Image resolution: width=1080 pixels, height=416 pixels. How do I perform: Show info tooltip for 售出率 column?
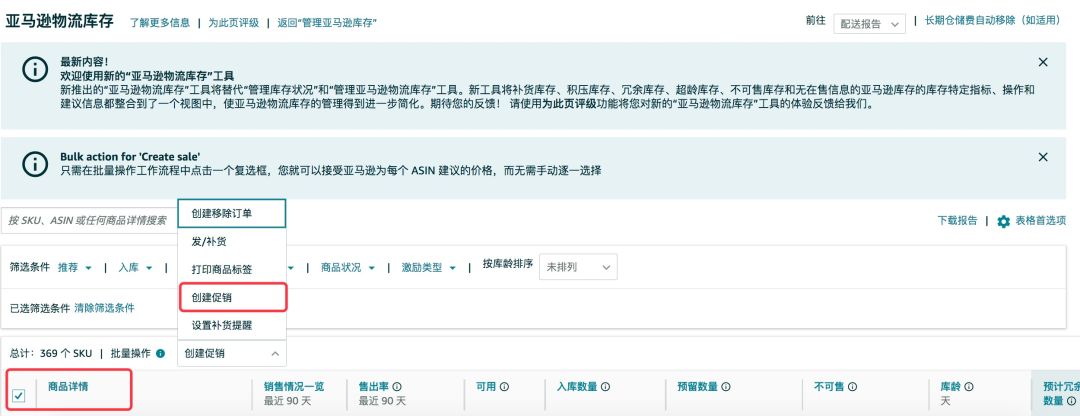pos(397,387)
